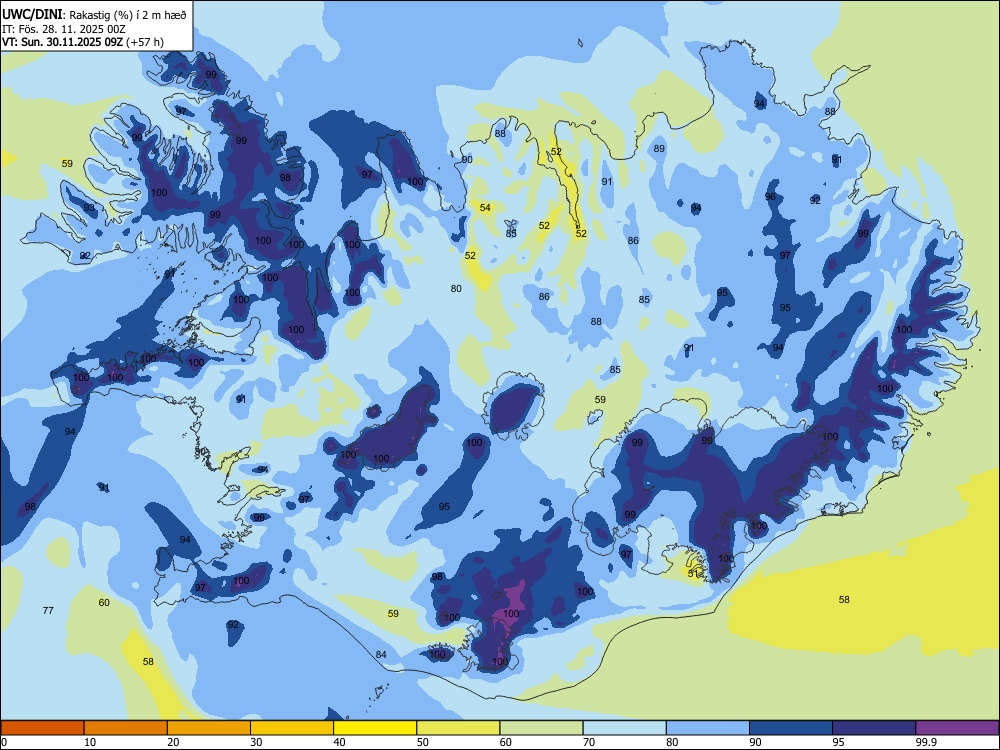Image resolution: width=1000 pixels, height=750 pixels.
Task: Click the medium blue 90–95 legend swatch
Action: (791, 728)
